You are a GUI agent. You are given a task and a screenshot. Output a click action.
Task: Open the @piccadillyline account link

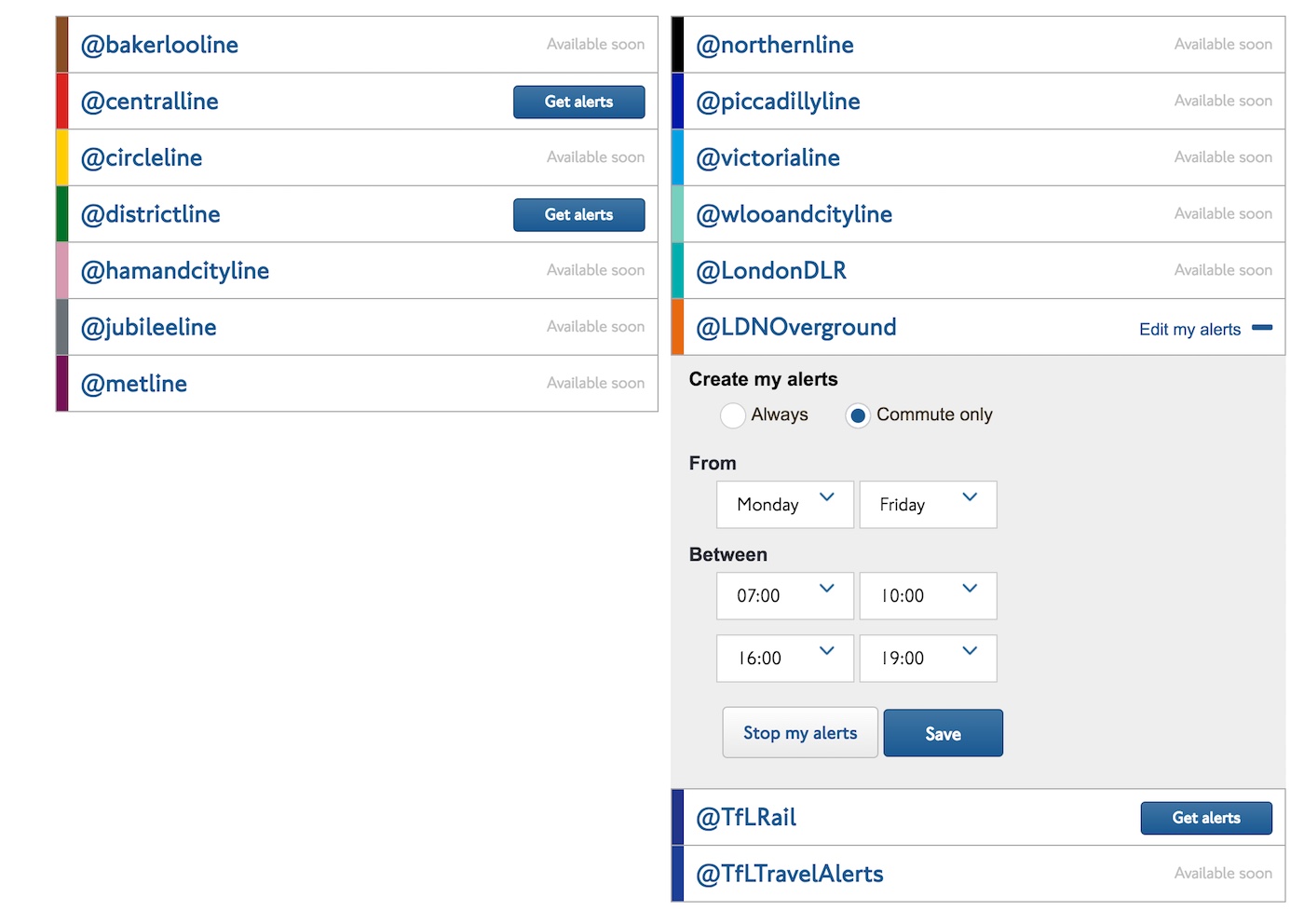click(x=778, y=102)
